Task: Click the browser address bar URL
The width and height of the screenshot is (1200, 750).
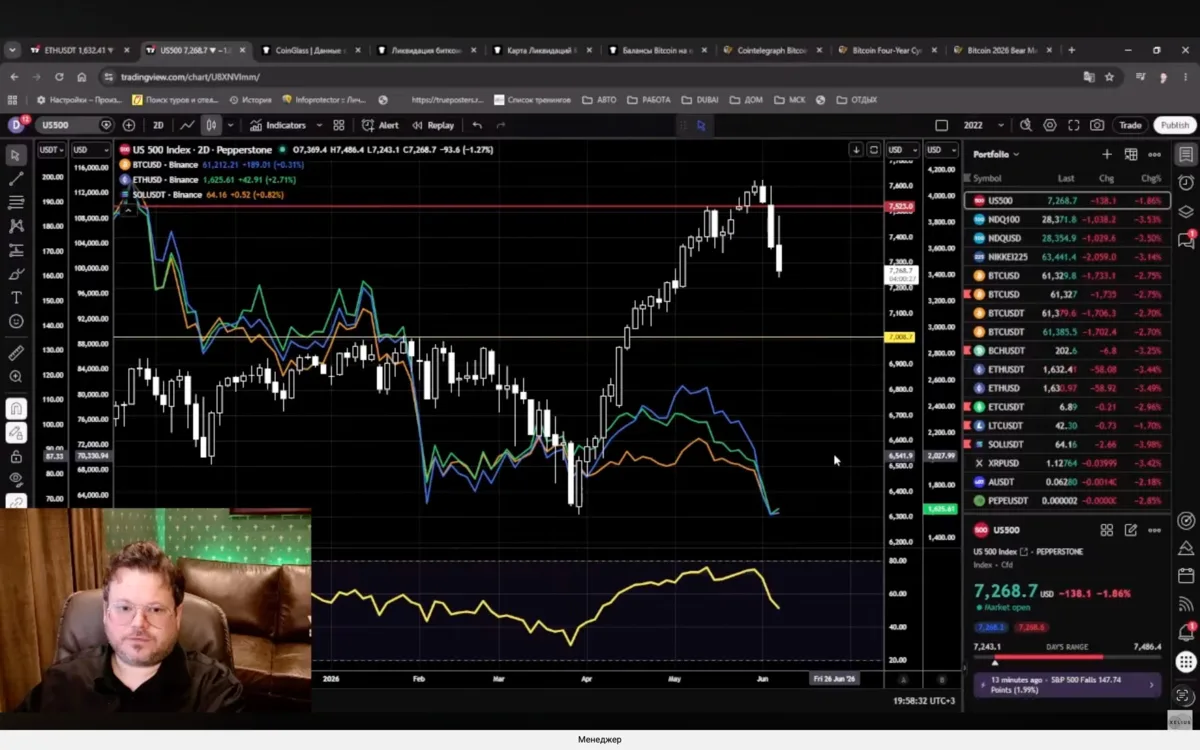Action: point(190,76)
